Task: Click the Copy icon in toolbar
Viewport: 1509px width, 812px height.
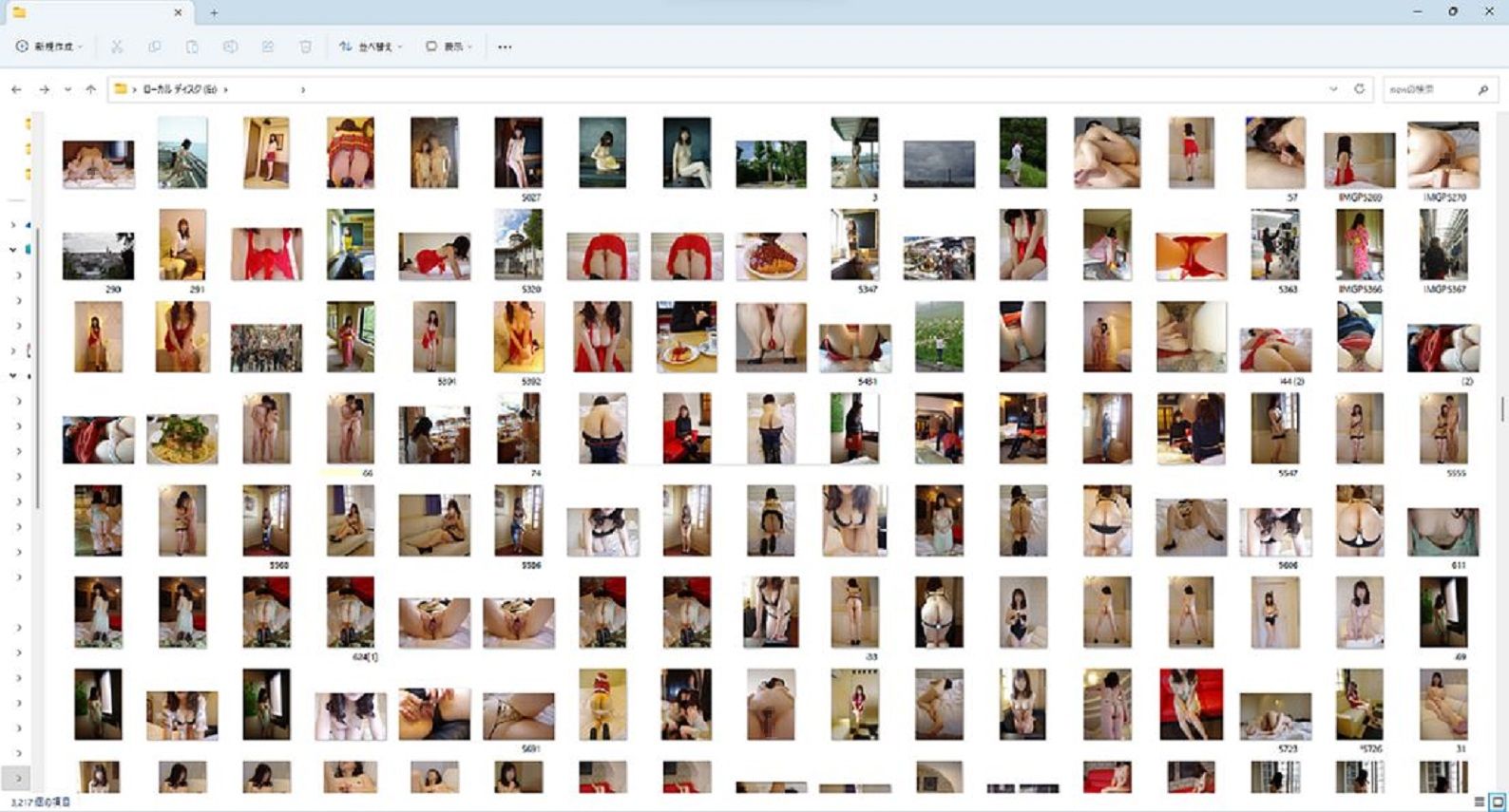Action: [154, 47]
